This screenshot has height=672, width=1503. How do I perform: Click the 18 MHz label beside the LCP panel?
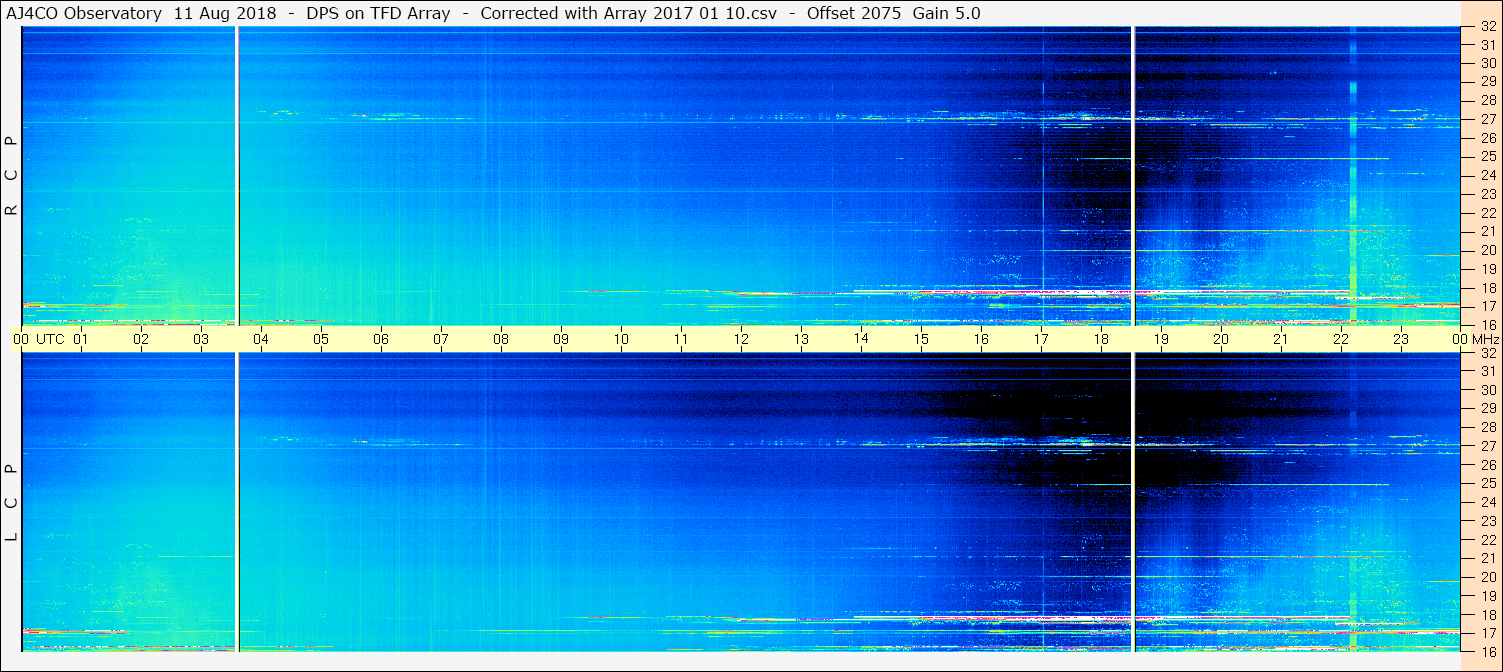tap(1487, 615)
